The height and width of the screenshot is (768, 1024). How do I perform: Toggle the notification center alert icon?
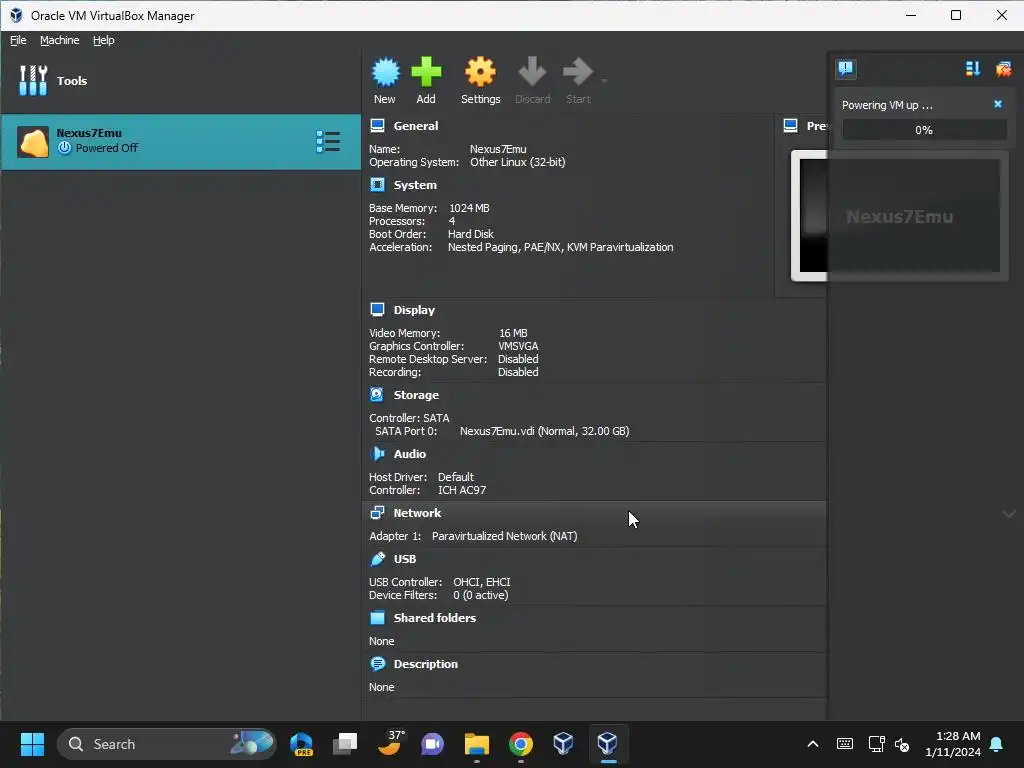846,69
